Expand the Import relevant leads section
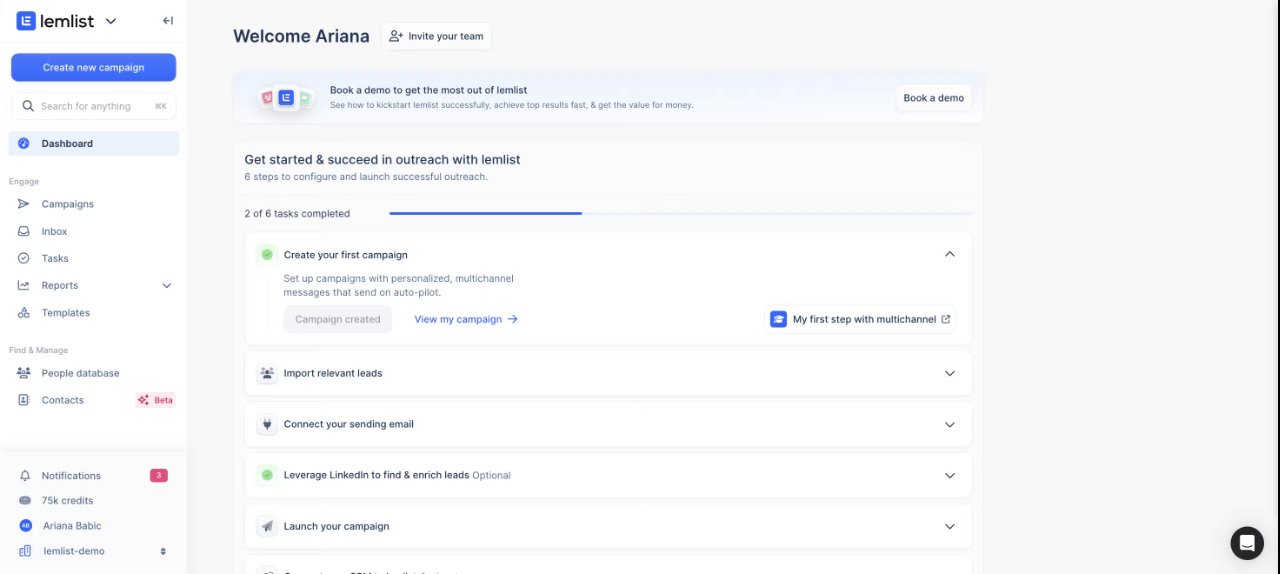Image resolution: width=1280 pixels, height=574 pixels. click(x=949, y=373)
